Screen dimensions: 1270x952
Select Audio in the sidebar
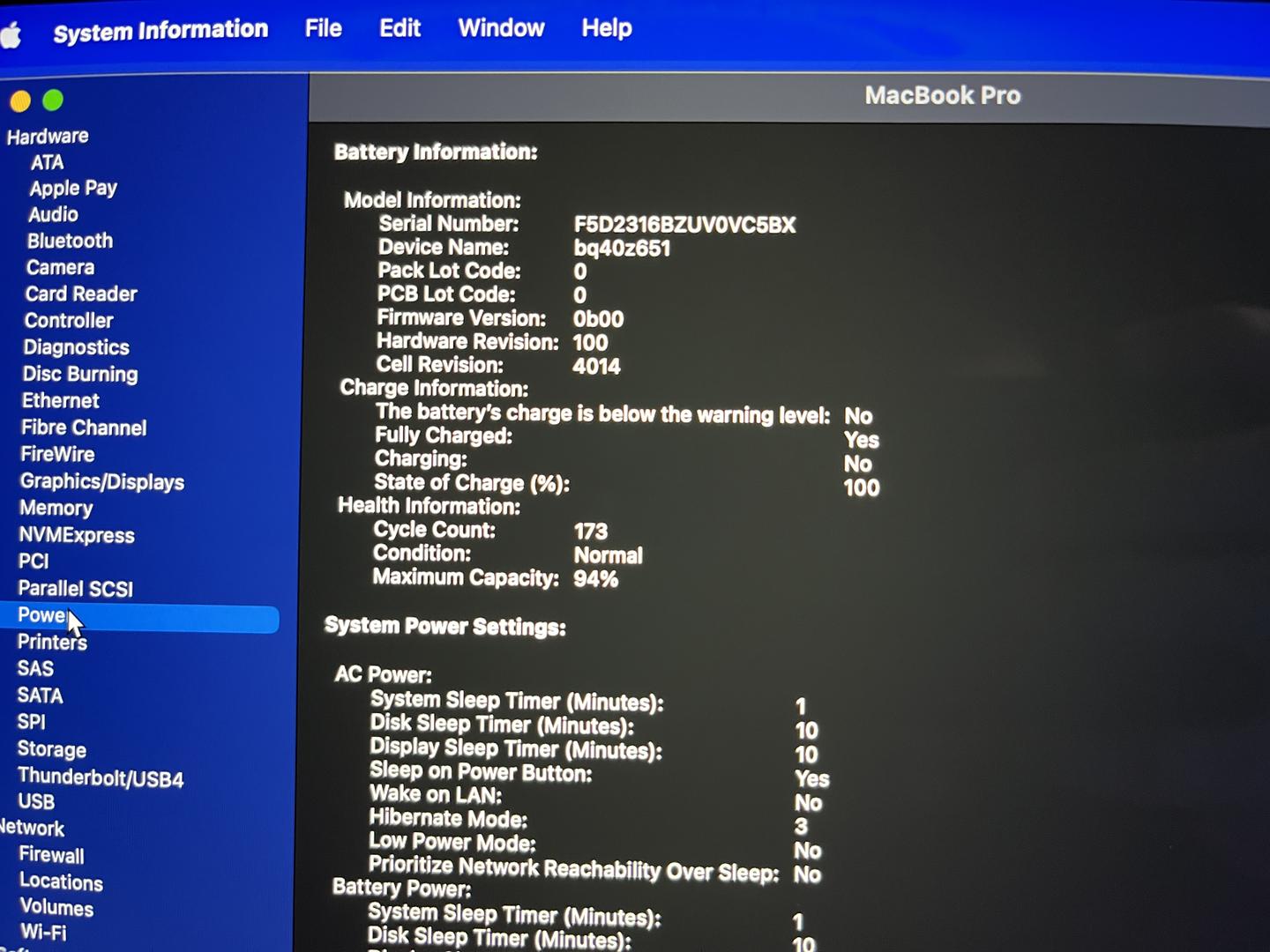pos(53,215)
